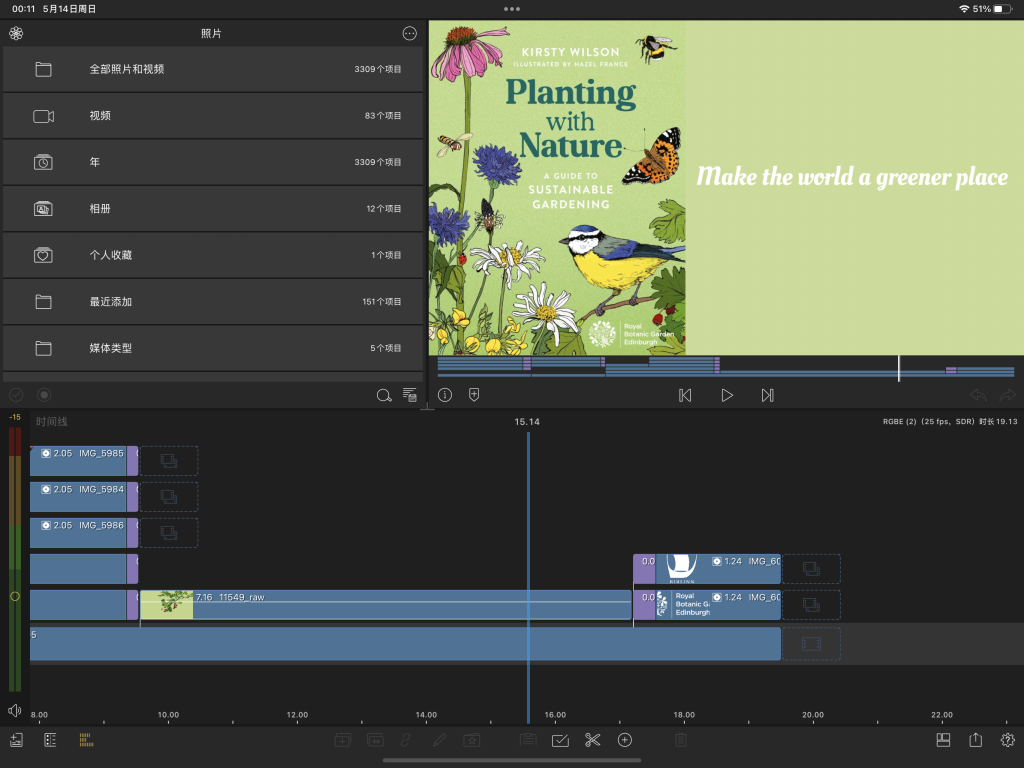Jump to previous edit point
The image size is (1024, 768).
click(x=685, y=395)
